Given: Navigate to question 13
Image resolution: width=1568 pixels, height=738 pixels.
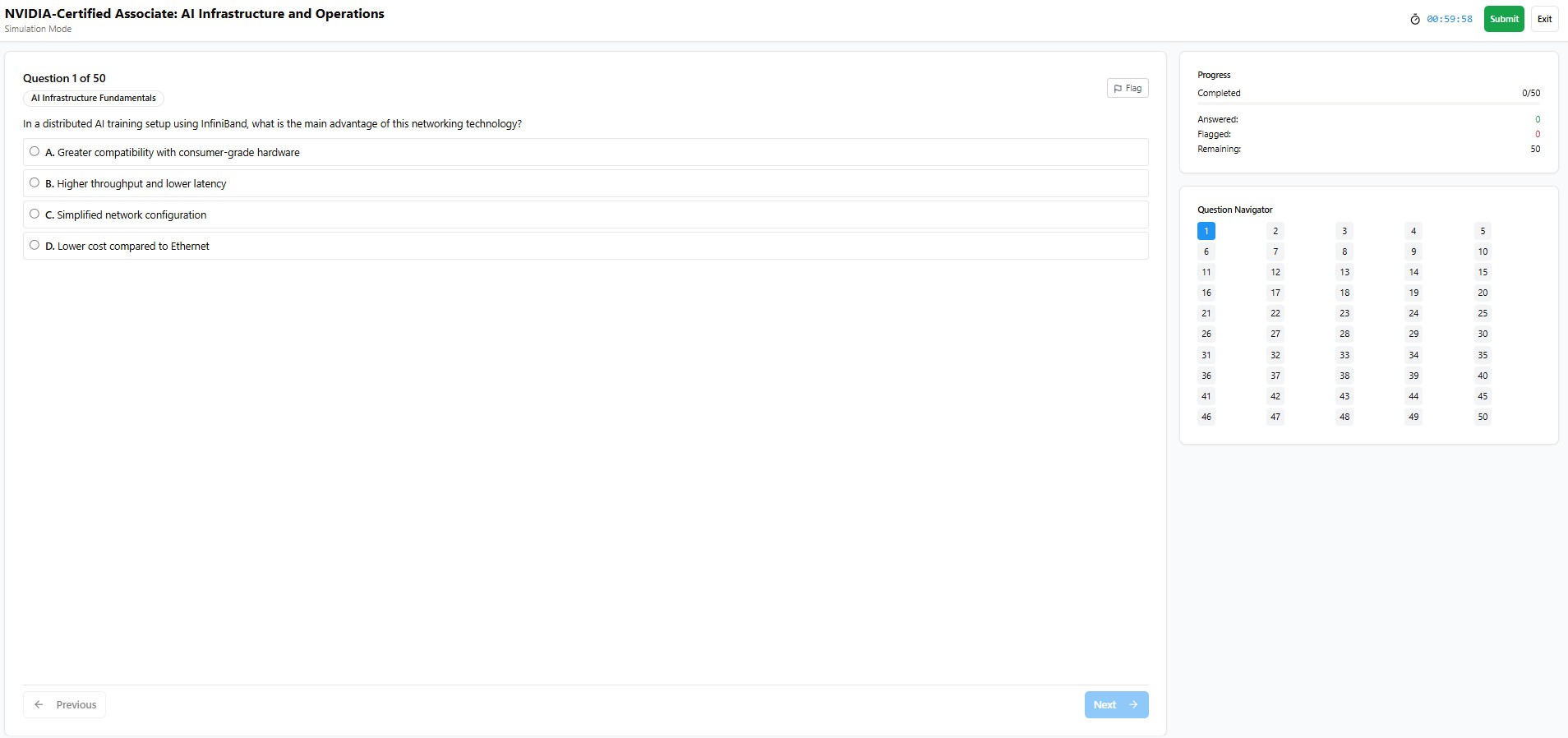Looking at the screenshot, I should coord(1344,272).
